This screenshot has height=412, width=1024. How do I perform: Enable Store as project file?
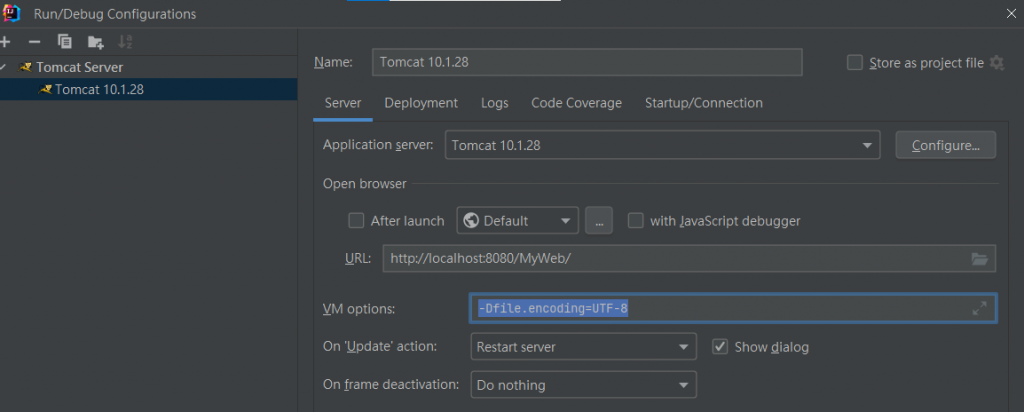[854, 63]
